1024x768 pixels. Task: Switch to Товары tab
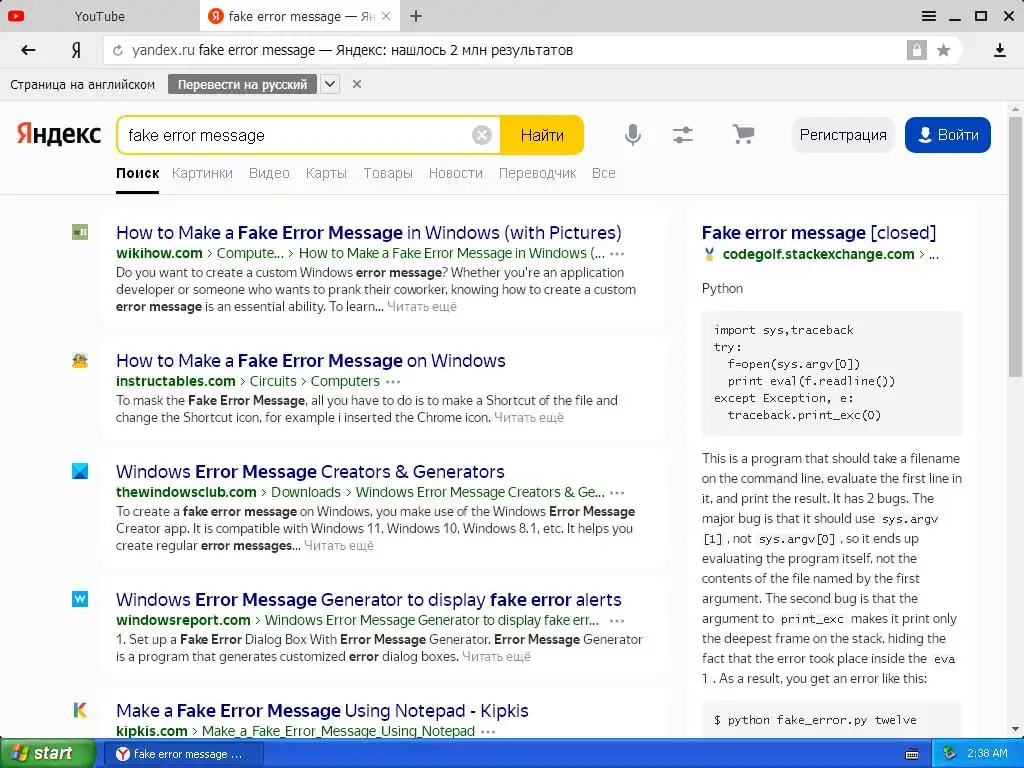388,173
